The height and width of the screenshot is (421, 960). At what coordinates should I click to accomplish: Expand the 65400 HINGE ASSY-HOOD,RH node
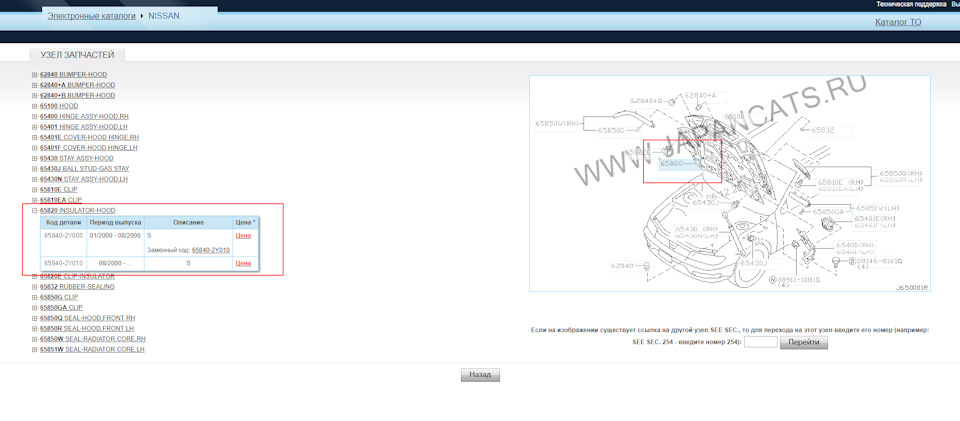tap(34, 116)
